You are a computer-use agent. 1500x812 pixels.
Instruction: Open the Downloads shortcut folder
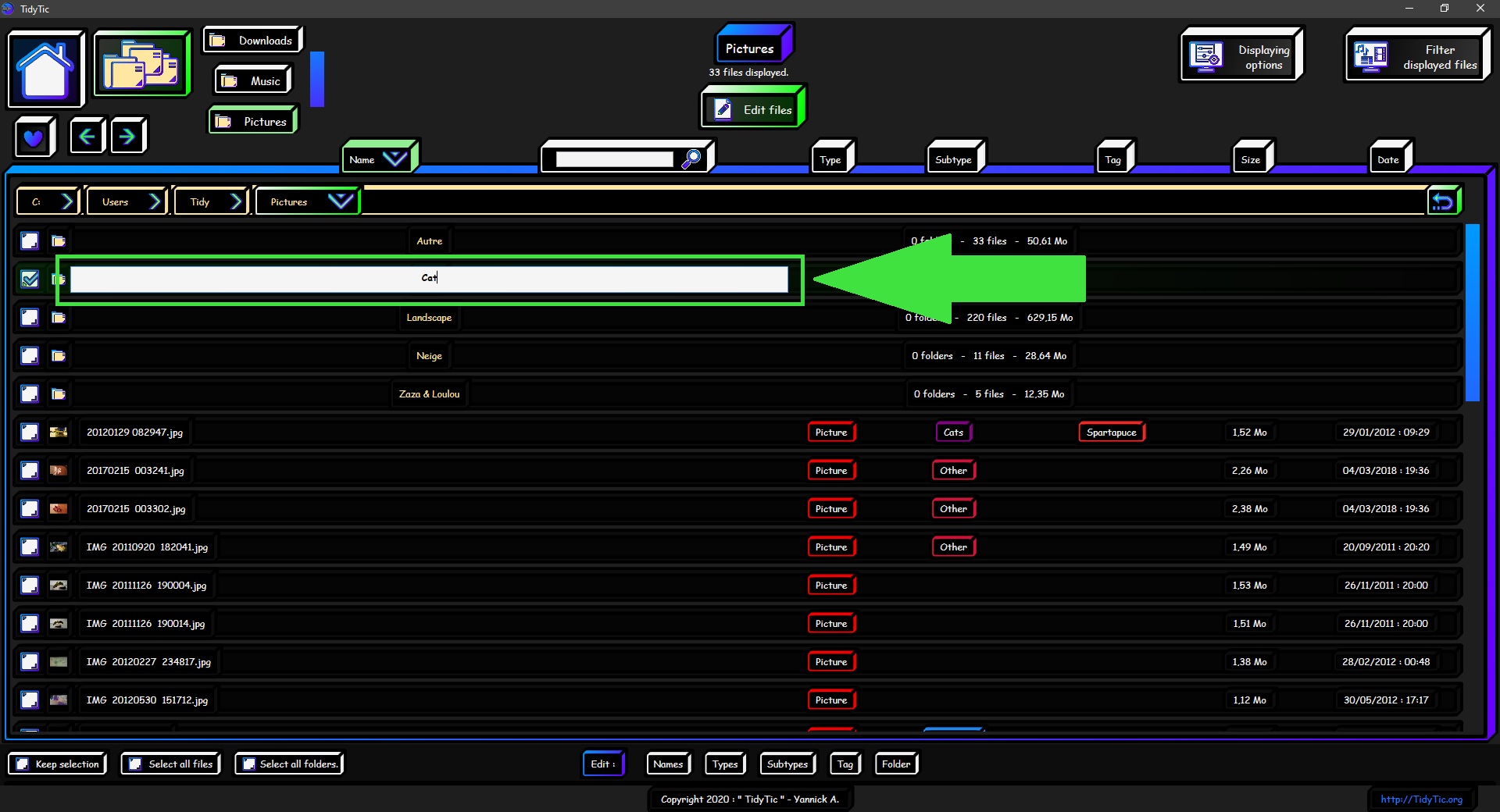tap(252, 40)
